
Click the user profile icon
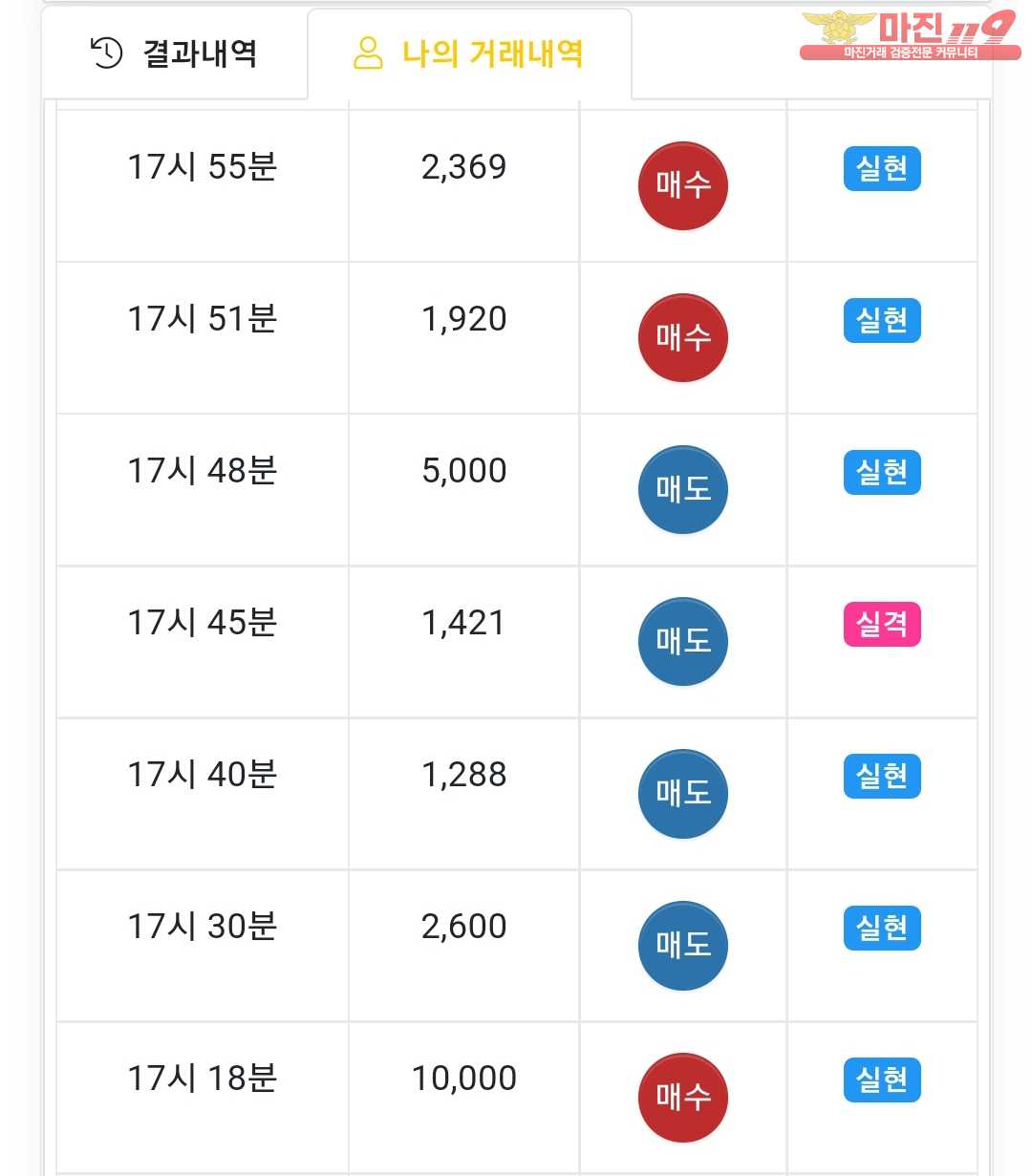[368, 53]
